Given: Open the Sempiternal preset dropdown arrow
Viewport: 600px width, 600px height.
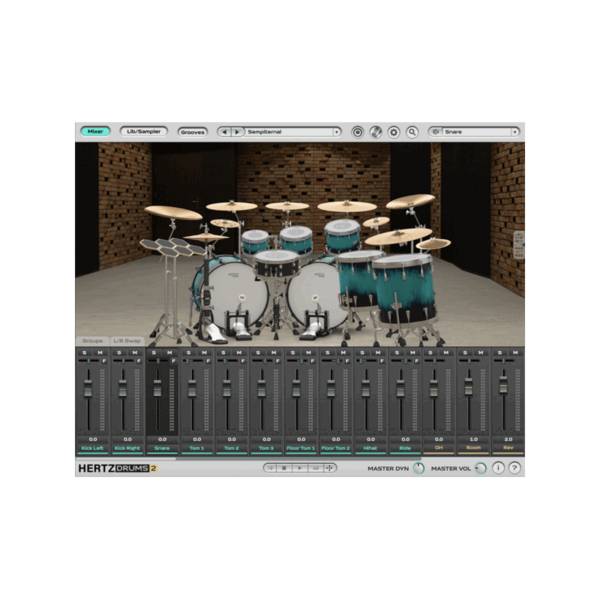Looking at the screenshot, I should tap(336, 132).
